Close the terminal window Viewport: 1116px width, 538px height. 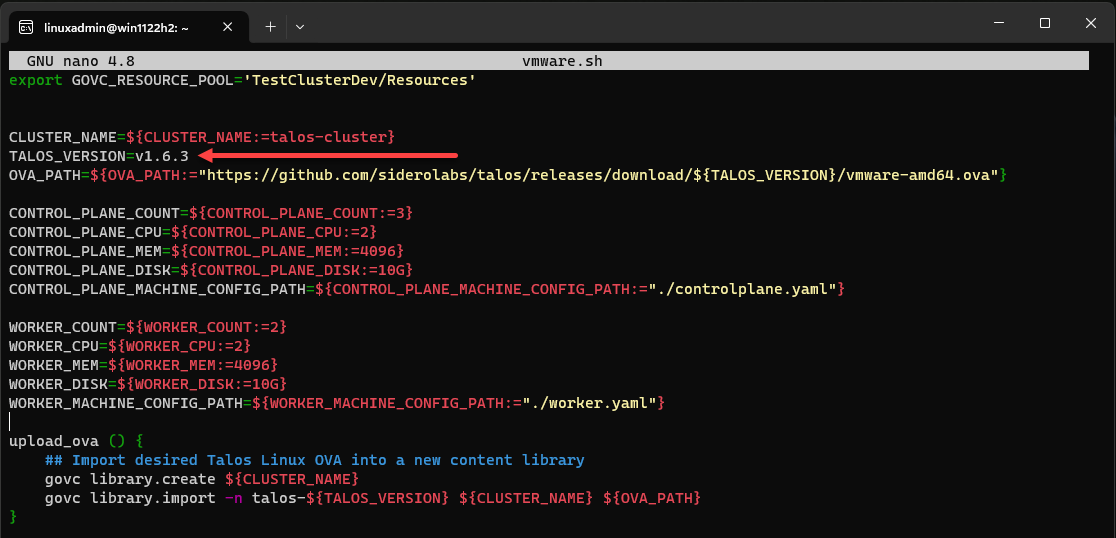(x=1090, y=23)
